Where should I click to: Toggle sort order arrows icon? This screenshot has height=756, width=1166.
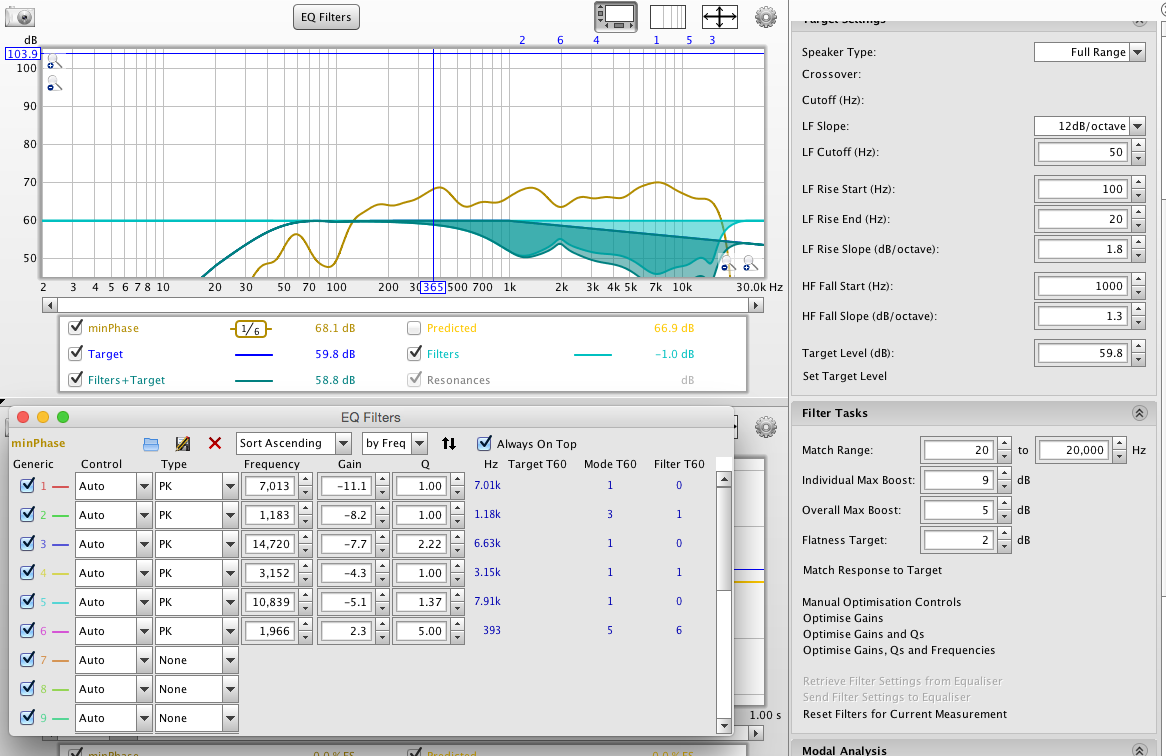pyautogui.click(x=448, y=443)
